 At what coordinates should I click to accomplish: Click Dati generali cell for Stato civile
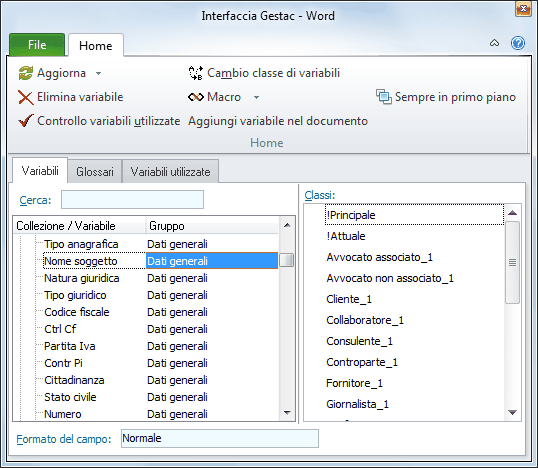(x=177, y=397)
